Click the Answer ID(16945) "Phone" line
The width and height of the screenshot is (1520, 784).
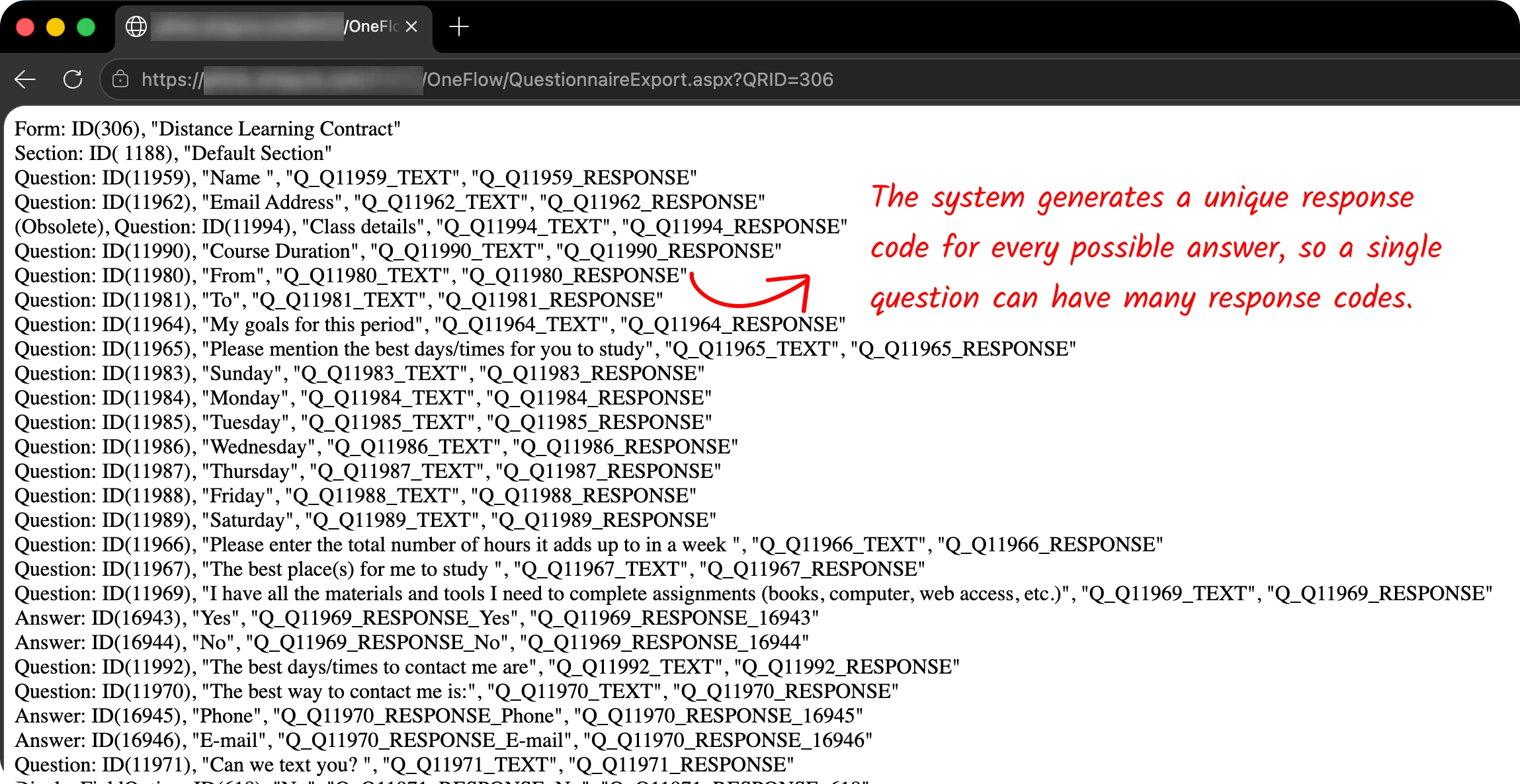pyautogui.click(x=439, y=715)
